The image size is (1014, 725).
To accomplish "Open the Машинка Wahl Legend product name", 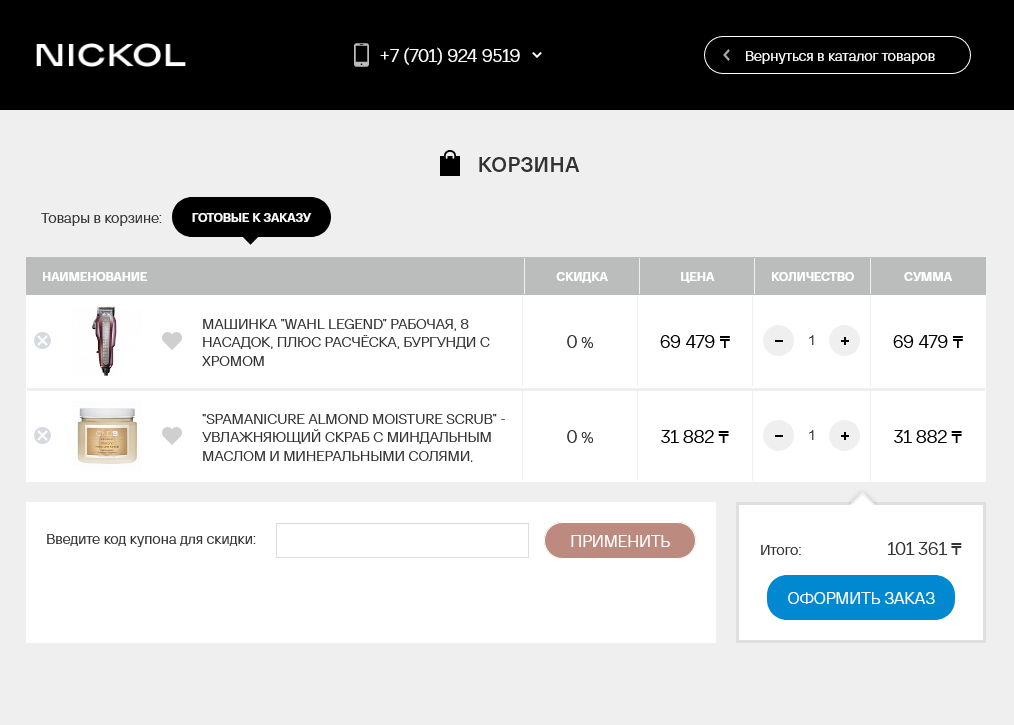I will [346, 342].
